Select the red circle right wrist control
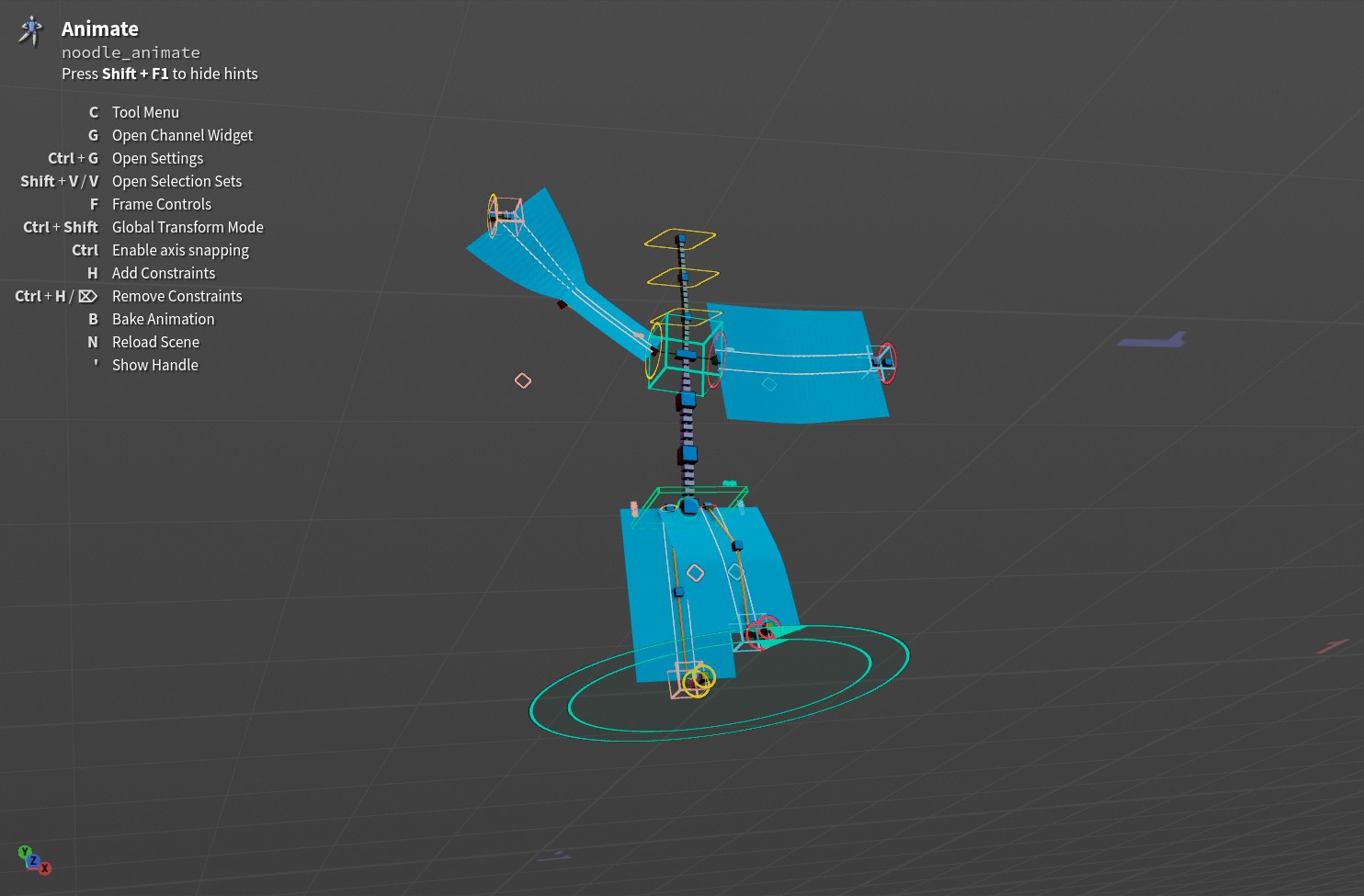This screenshot has height=896, width=1364. tap(887, 362)
